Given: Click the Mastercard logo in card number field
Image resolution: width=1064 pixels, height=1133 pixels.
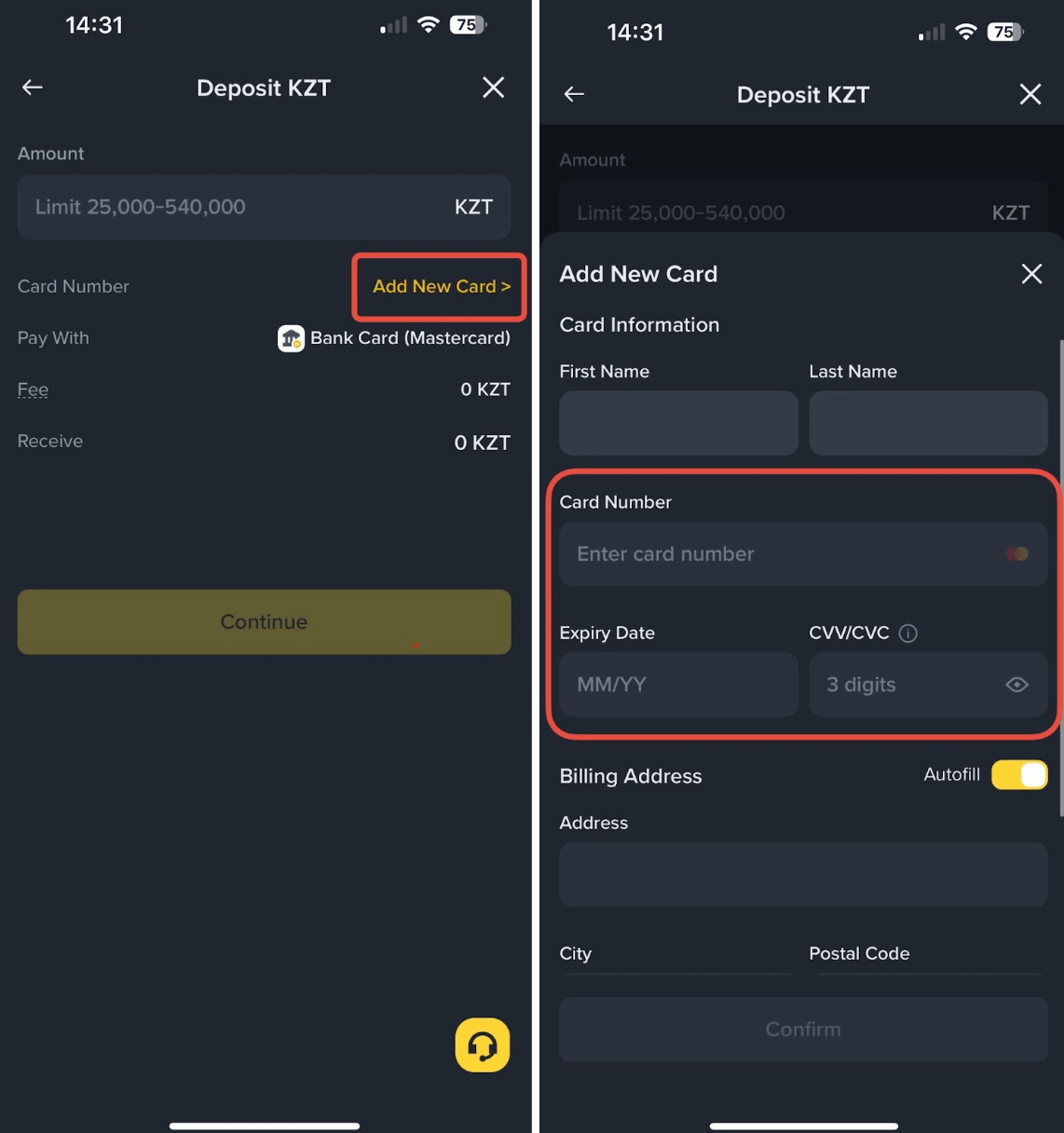Looking at the screenshot, I should click(x=1017, y=554).
